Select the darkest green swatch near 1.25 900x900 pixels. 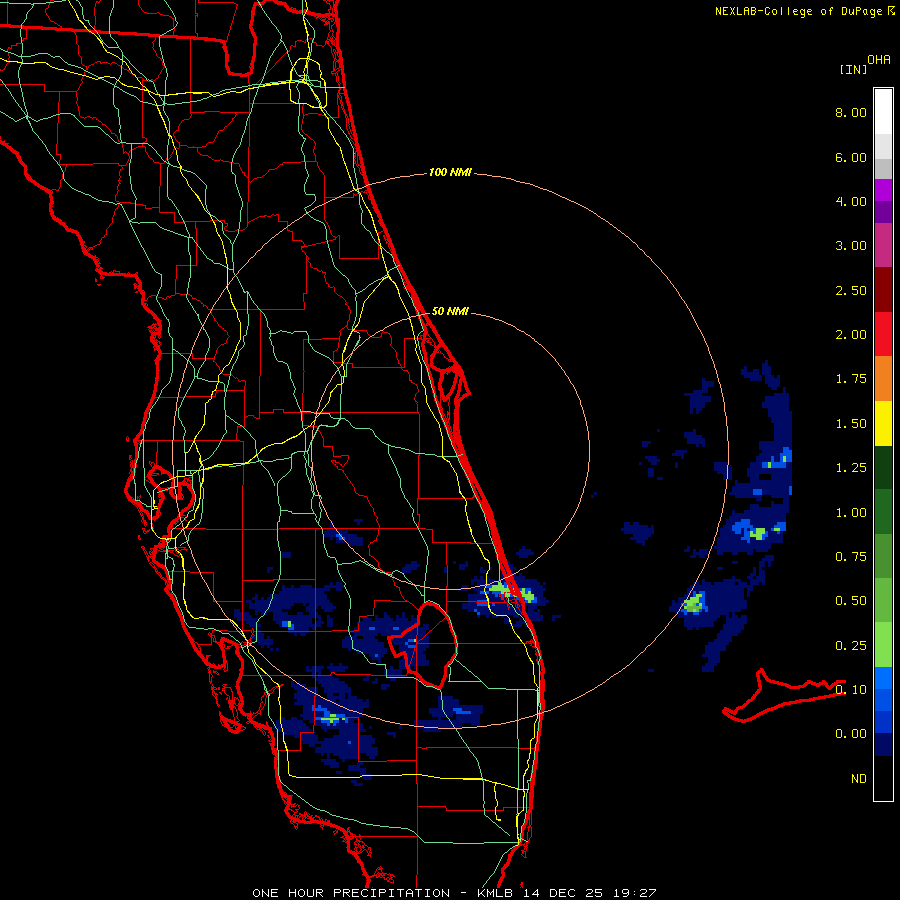883,467
